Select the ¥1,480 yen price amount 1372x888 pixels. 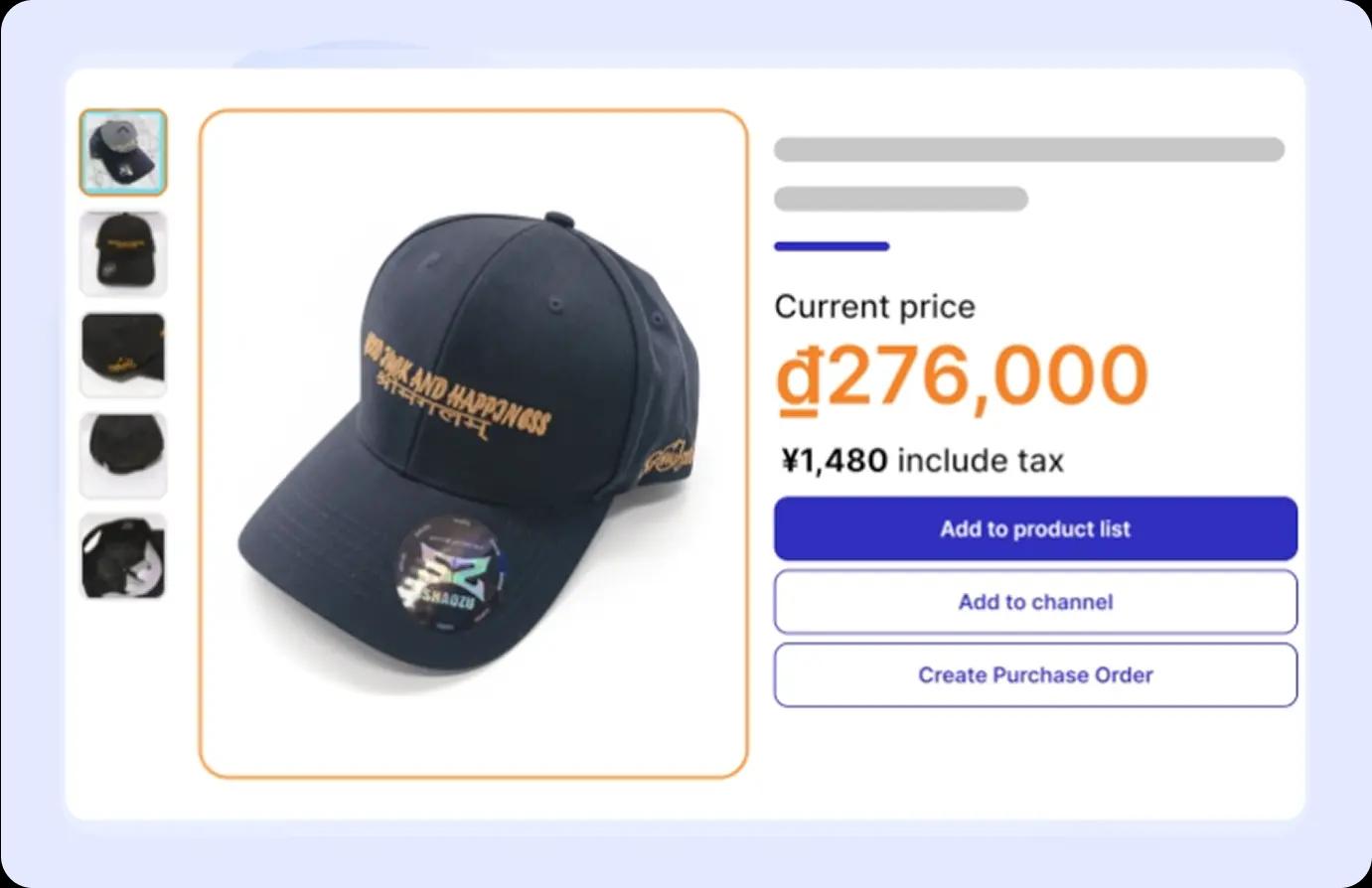coord(835,461)
